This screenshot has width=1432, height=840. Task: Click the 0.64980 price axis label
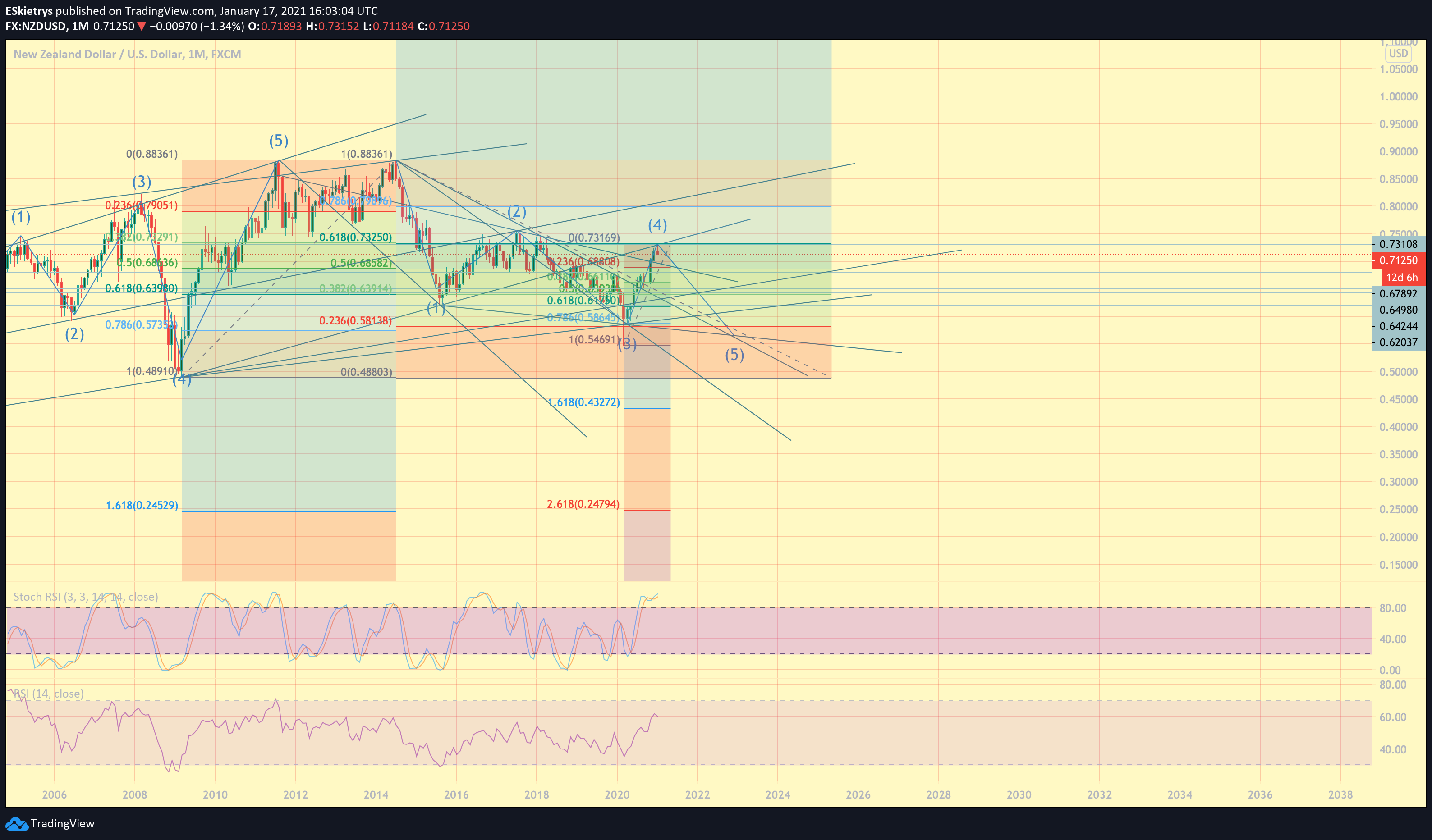point(1399,310)
